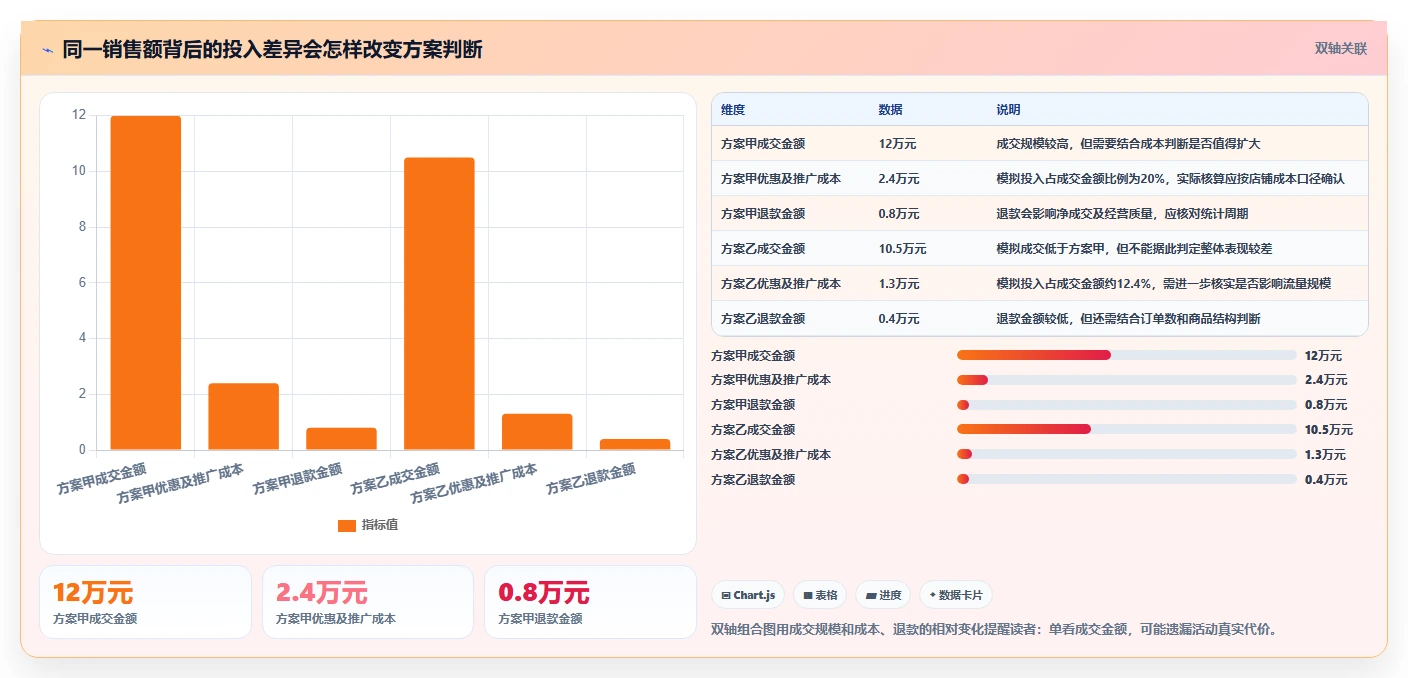The width and height of the screenshot is (1408, 678).
Task: Click the 1.3万元 table cell
Action: pos(899,284)
